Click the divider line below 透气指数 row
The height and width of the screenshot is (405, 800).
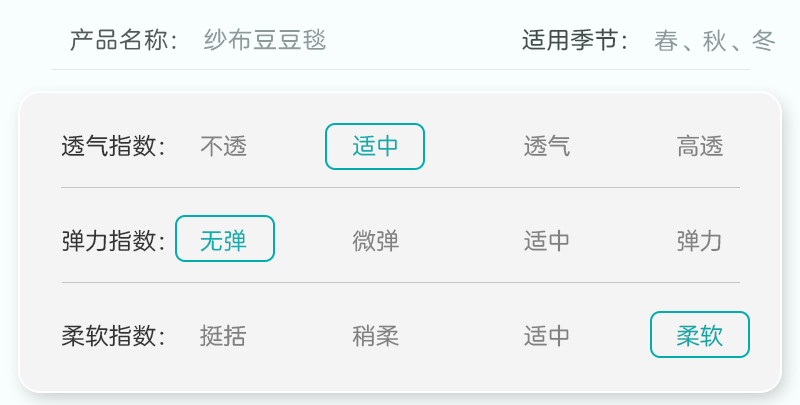coord(400,187)
